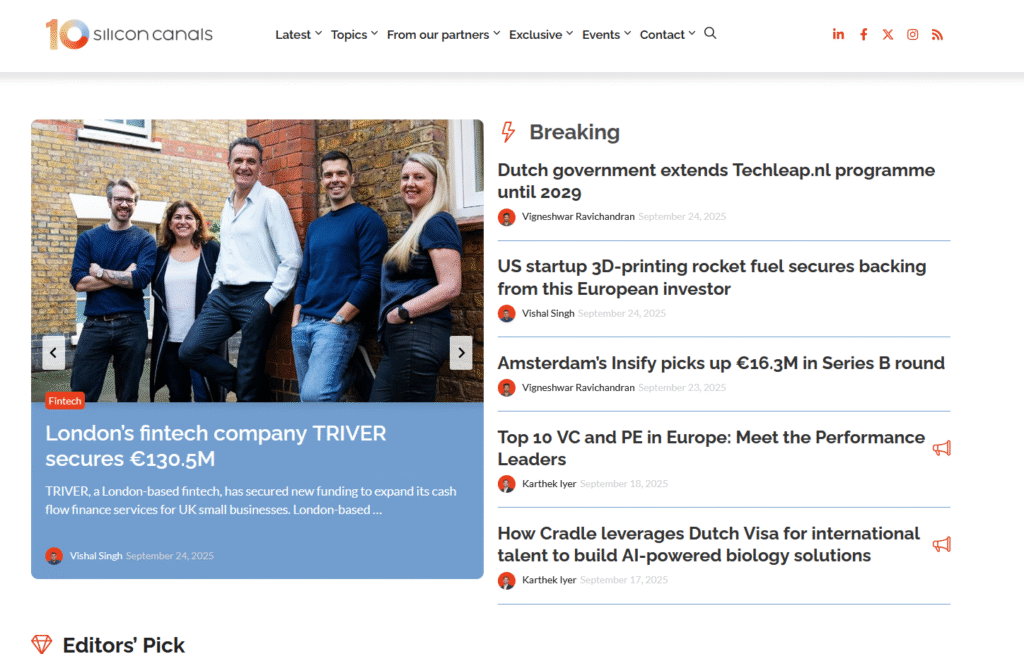Open the X (Twitter) social icon
This screenshot has width=1024, height=654.
point(888,34)
